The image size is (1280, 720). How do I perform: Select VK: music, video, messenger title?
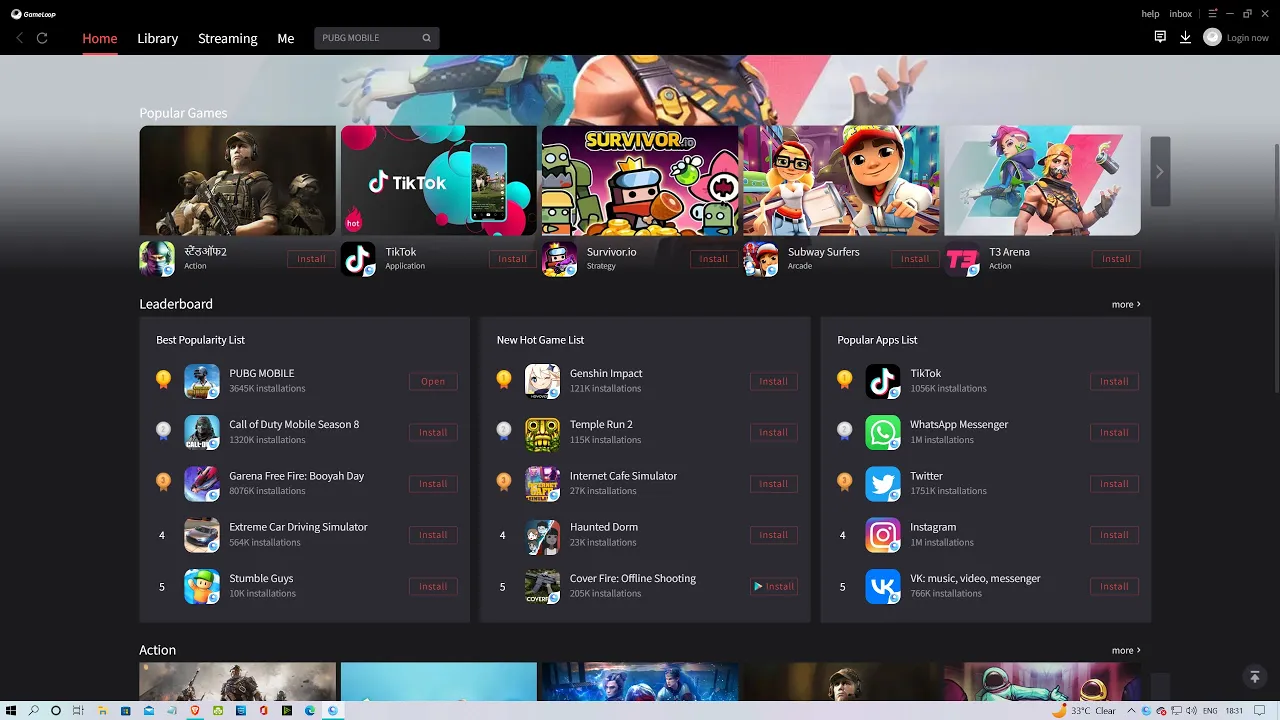pyautogui.click(x=975, y=578)
